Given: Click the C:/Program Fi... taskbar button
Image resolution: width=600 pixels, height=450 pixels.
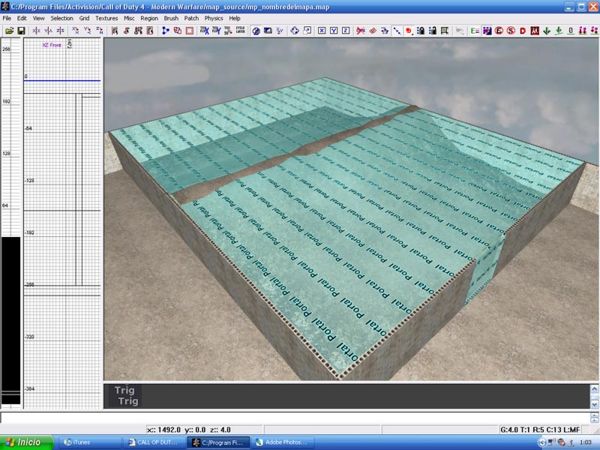Looking at the screenshot, I should [218, 442].
